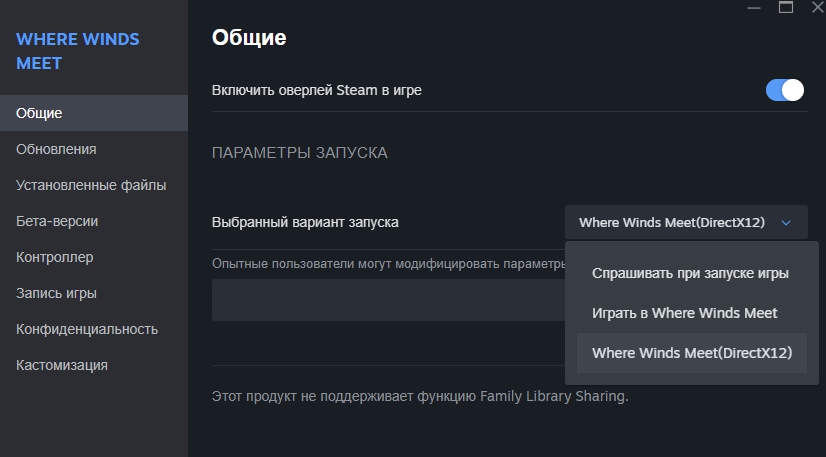Click the Family Library Sharing notice text
Screen dimensions: 826x457
point(420,396)
